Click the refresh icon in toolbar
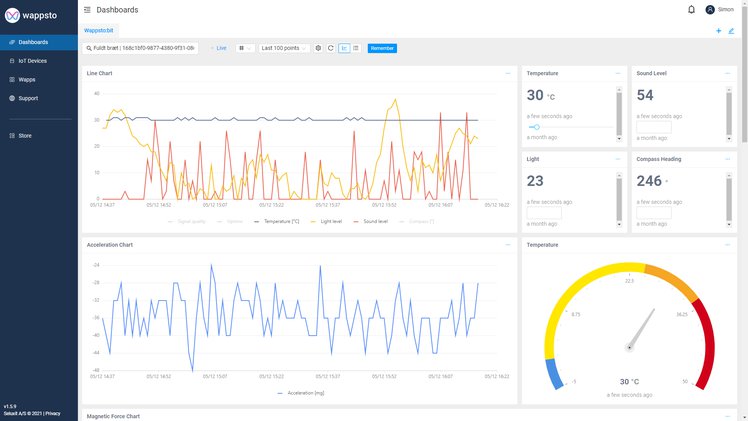This screenshot has width=748, height=421. click(x=330, y=48)
